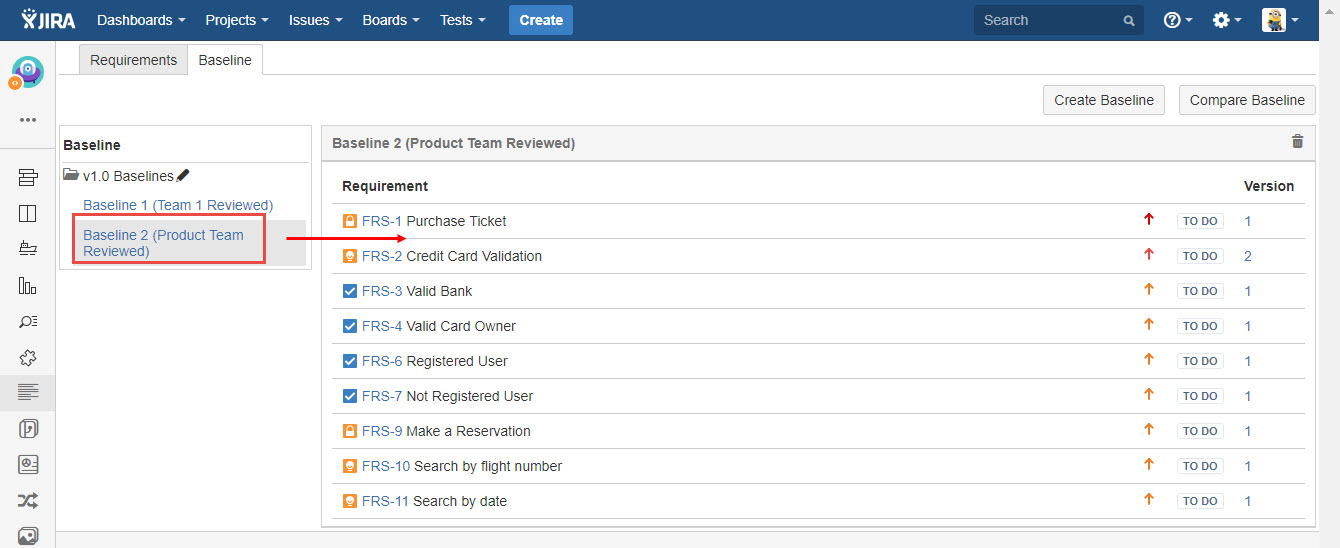The width and height of the screenshot is (1340, 548).
Task: Select the requirements lines icon in sidebar
Action: (28, 393)
